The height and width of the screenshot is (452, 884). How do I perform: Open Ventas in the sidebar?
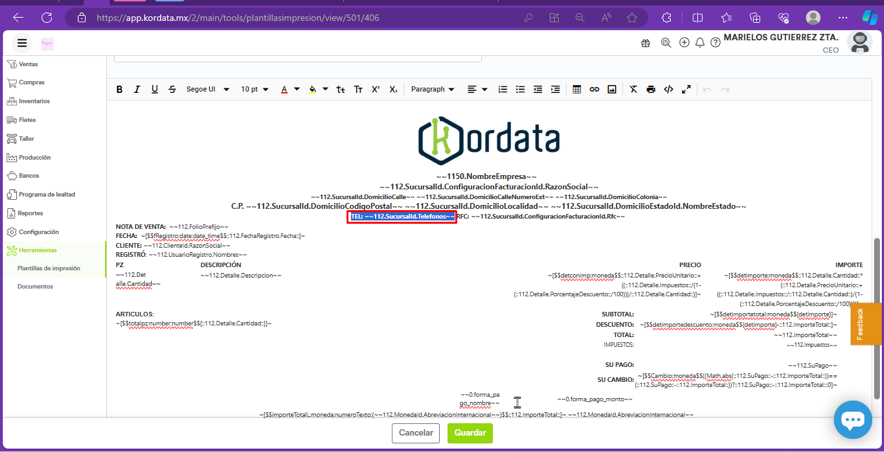coord(28,64)
